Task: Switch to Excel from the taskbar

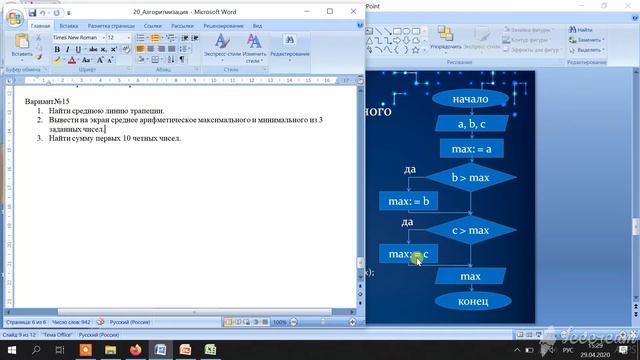Action: coord(210,350)
